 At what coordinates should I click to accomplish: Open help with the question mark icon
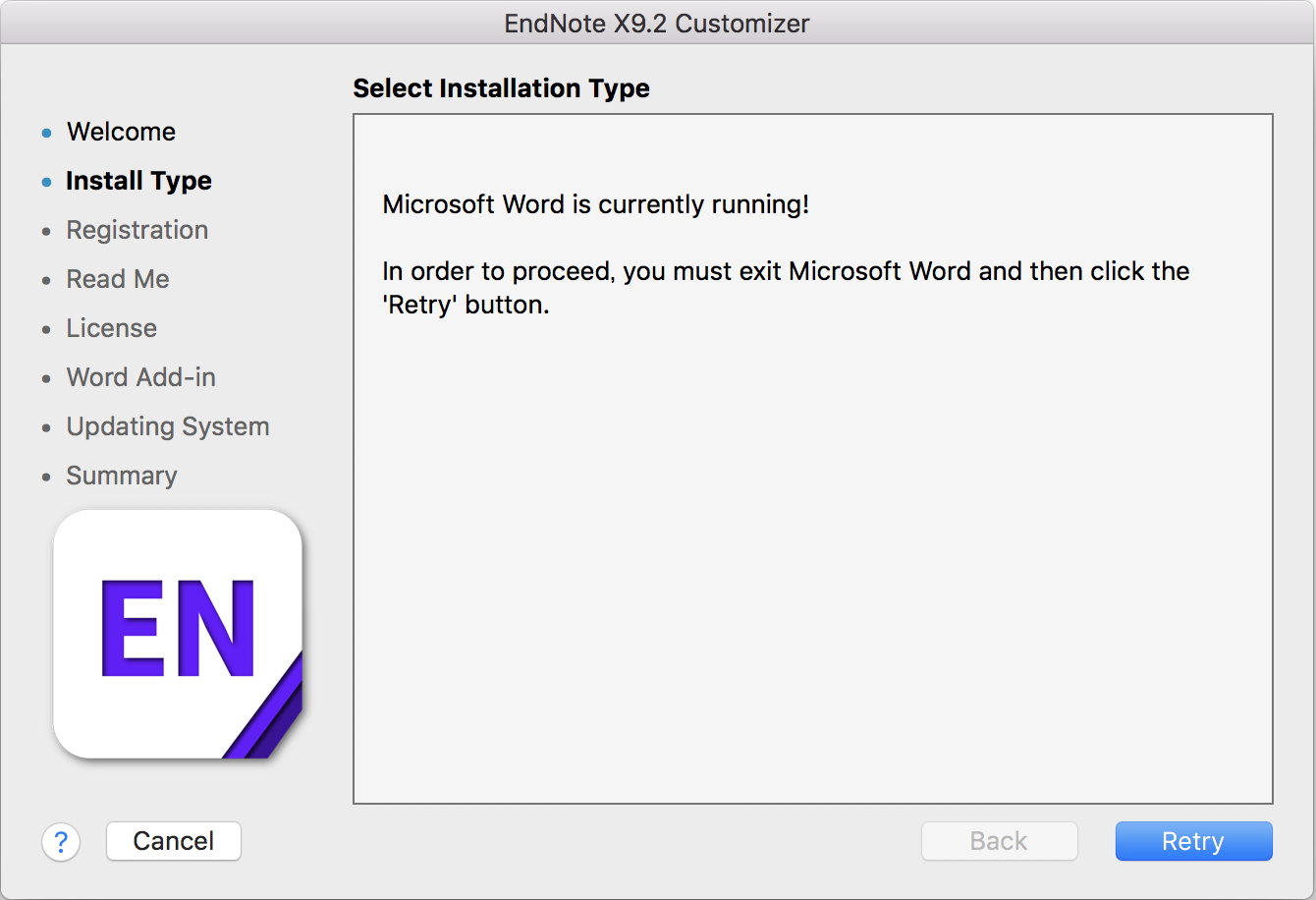click(x=61, y=841)
